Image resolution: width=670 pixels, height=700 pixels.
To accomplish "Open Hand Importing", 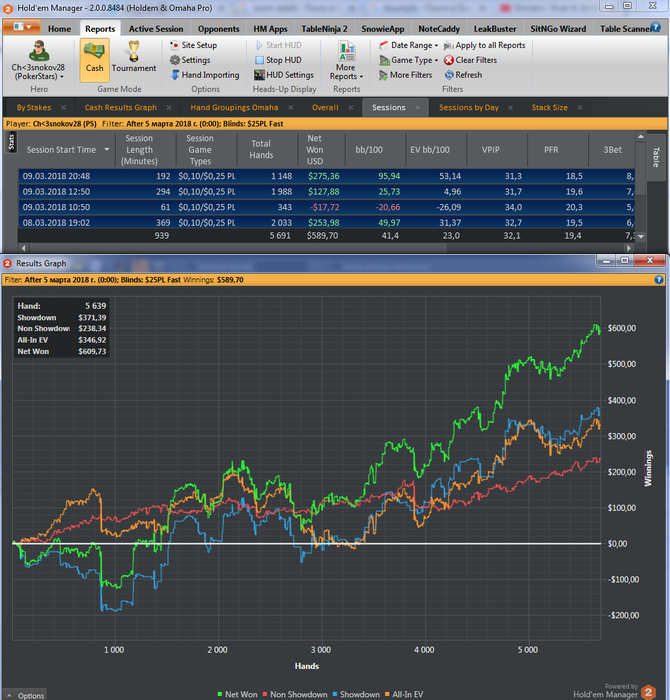I will [x=205, y=75].
